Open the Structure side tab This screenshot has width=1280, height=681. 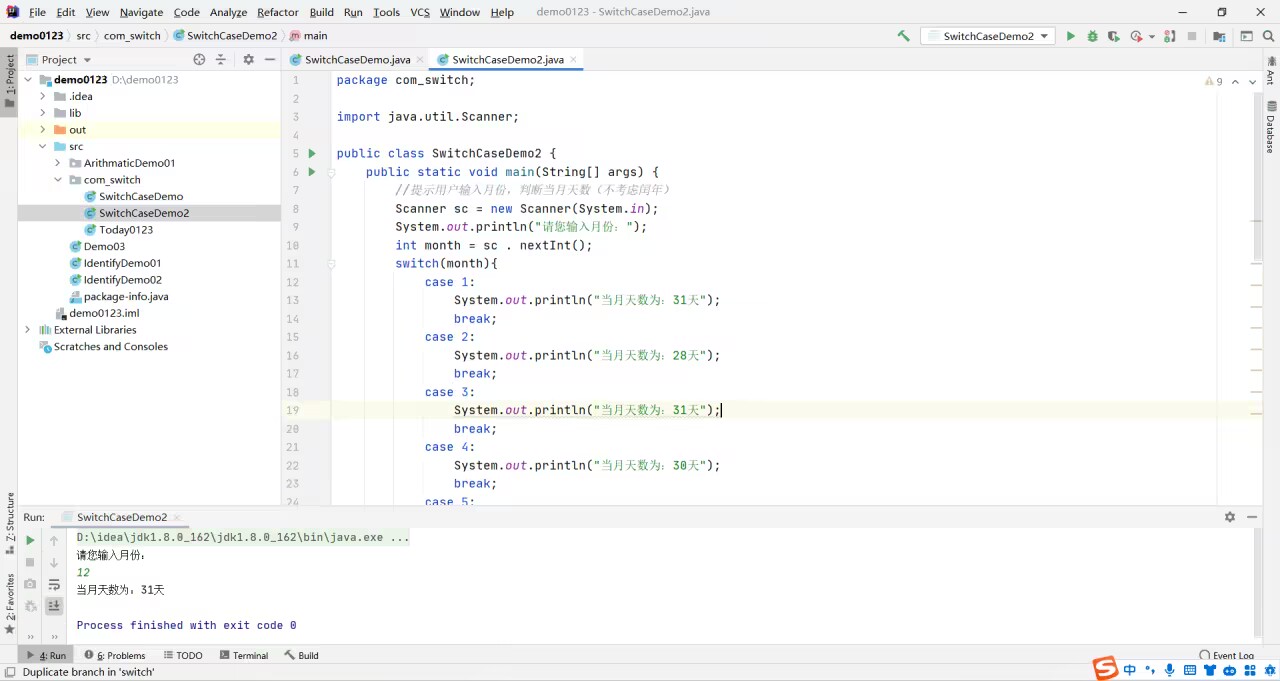[x=10, y=523]
